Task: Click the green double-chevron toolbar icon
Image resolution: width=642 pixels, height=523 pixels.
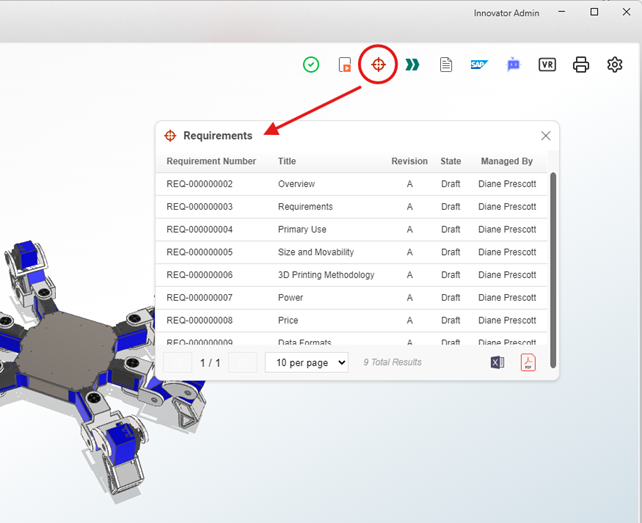Action: coord(412,65)
